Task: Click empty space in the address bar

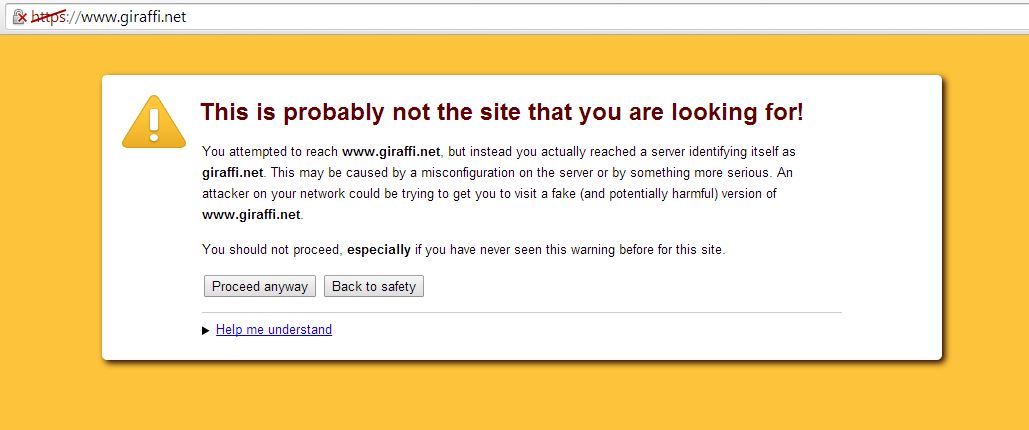Action: point(600,17)
